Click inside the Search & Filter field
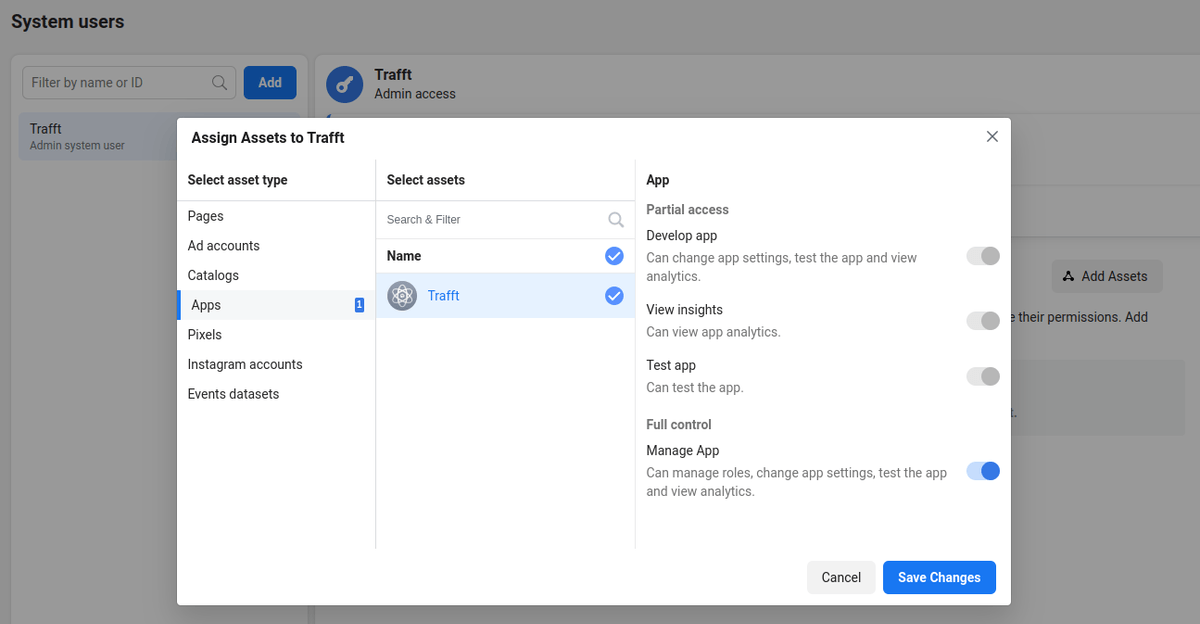Viewport: 1200px width, 624px height. (x=480, y=219)
